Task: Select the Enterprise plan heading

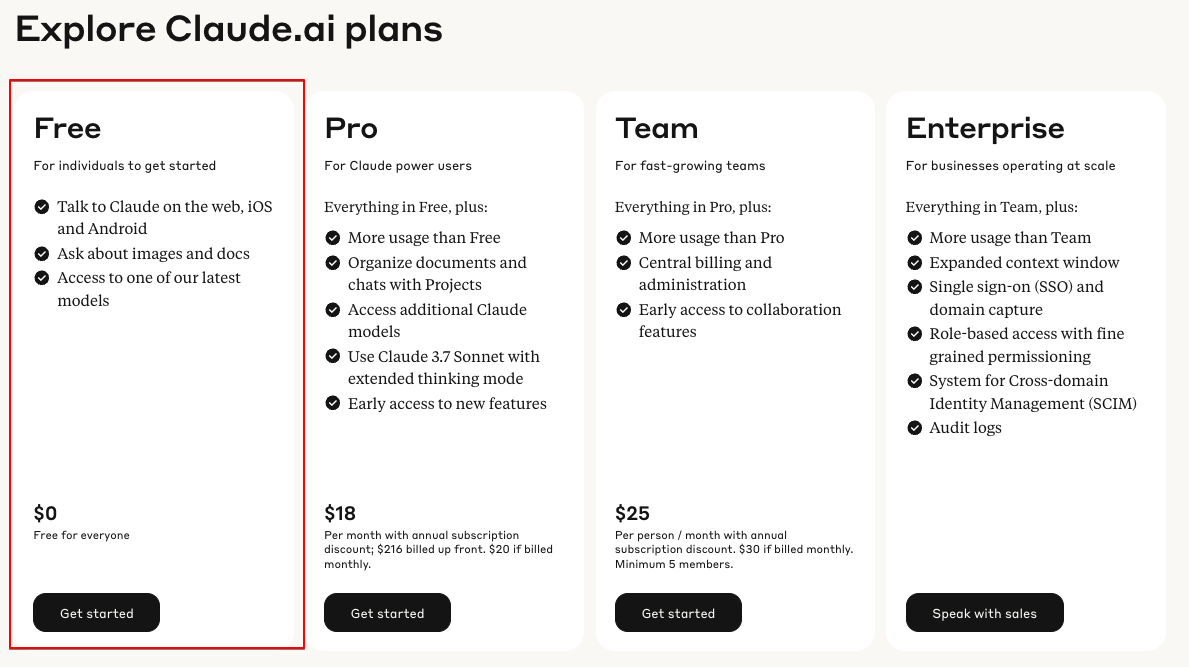Action: [x=985, y=129]
